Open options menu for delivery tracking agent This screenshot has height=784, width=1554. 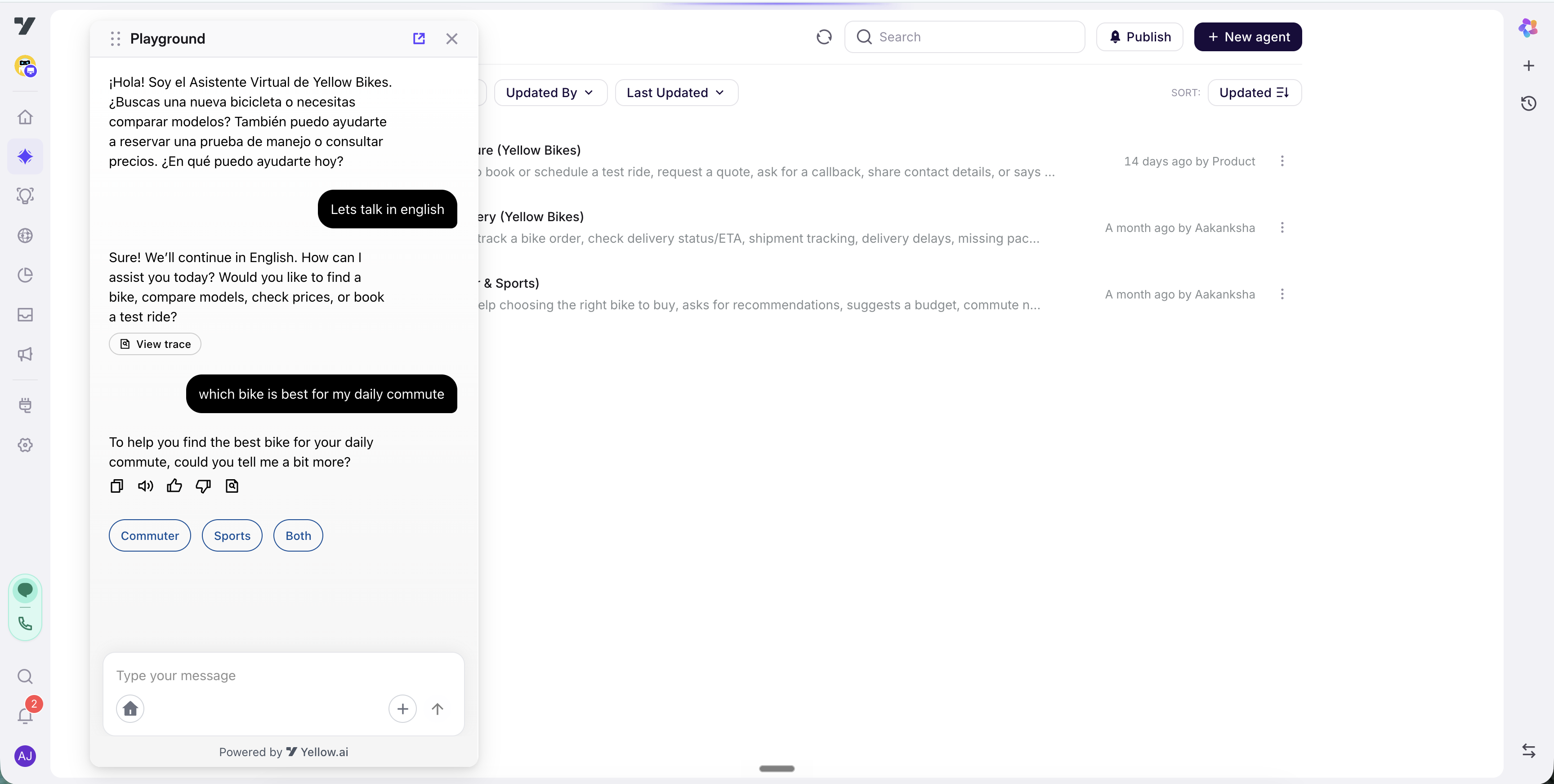[x=1282, y=227]
